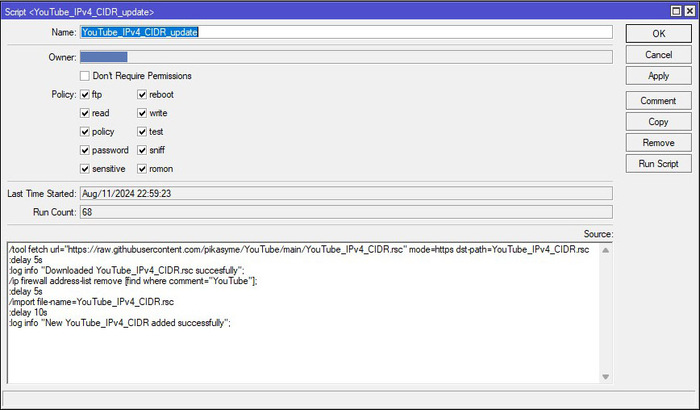Click the first ':delay 5s' line
700x410 pixels.
(26, 260)
